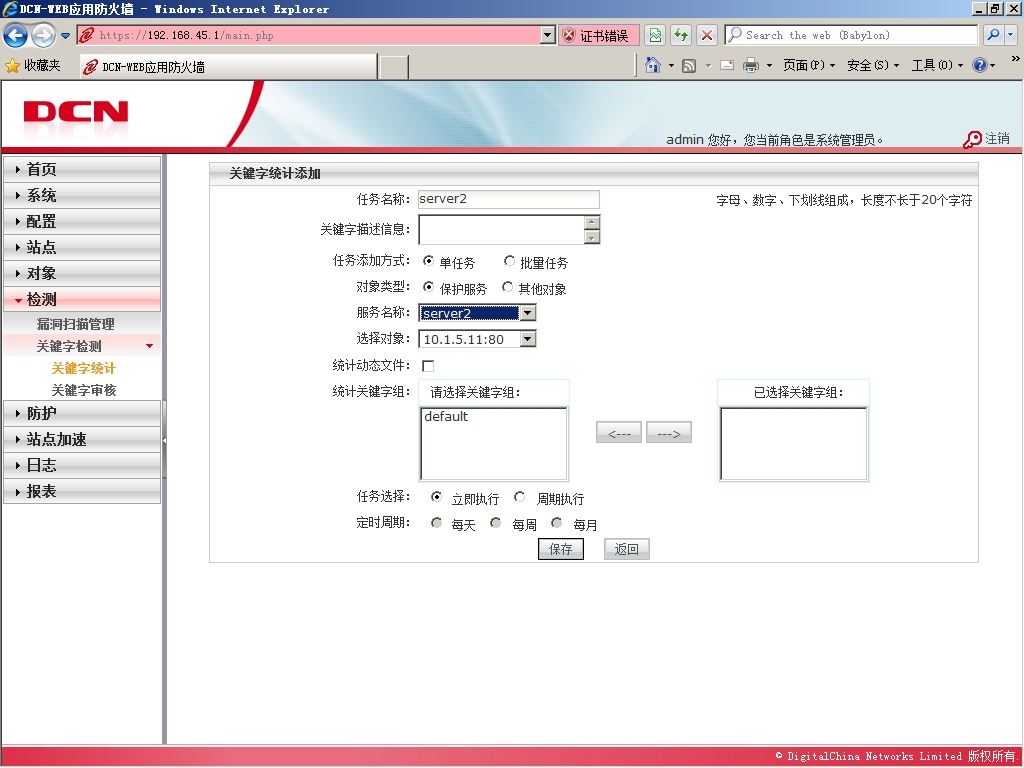Check the 统计动态文件 checkbox
The height and width of the screenshot is (768, 1024).
coord(428,366)
